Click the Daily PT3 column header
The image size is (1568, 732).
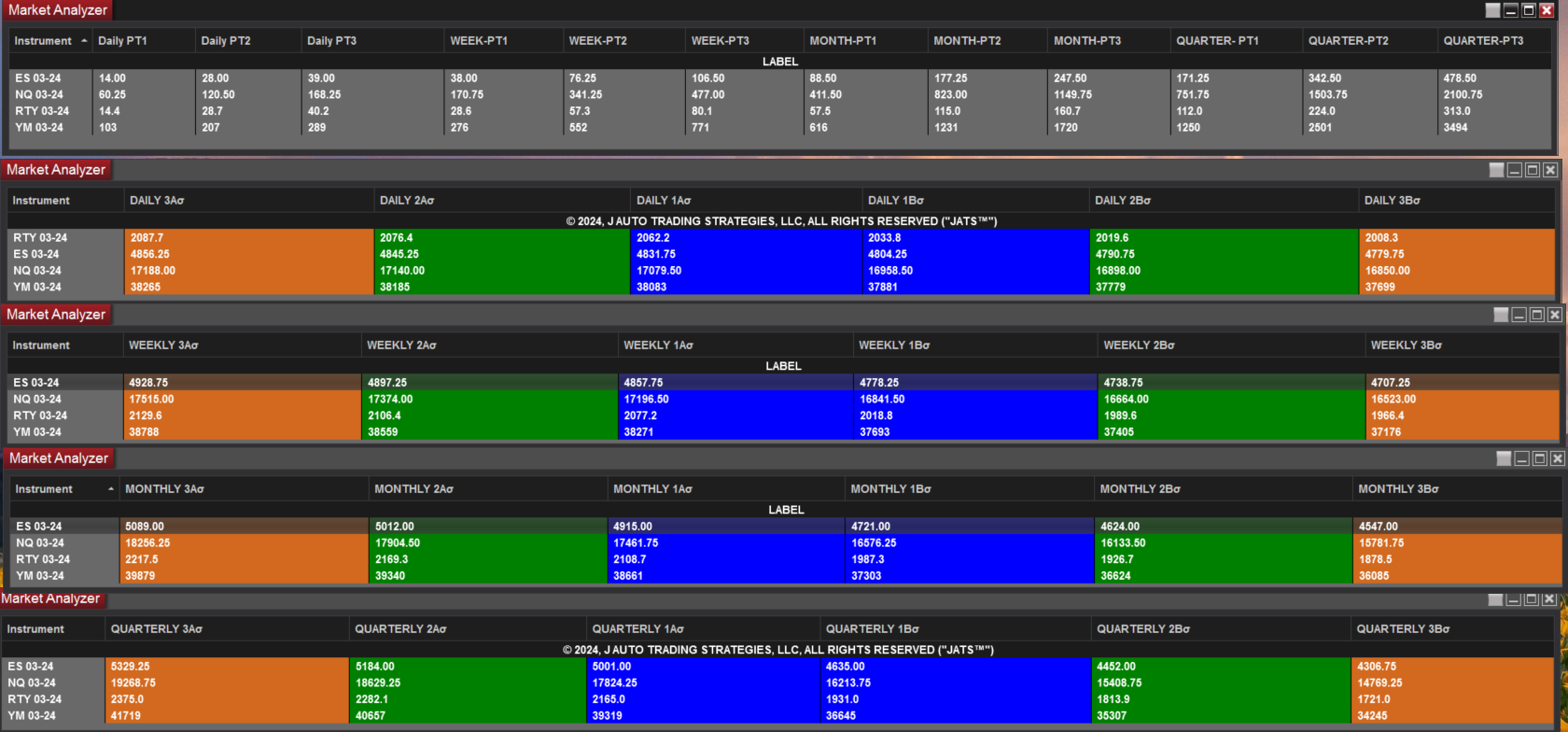(373, 41)
